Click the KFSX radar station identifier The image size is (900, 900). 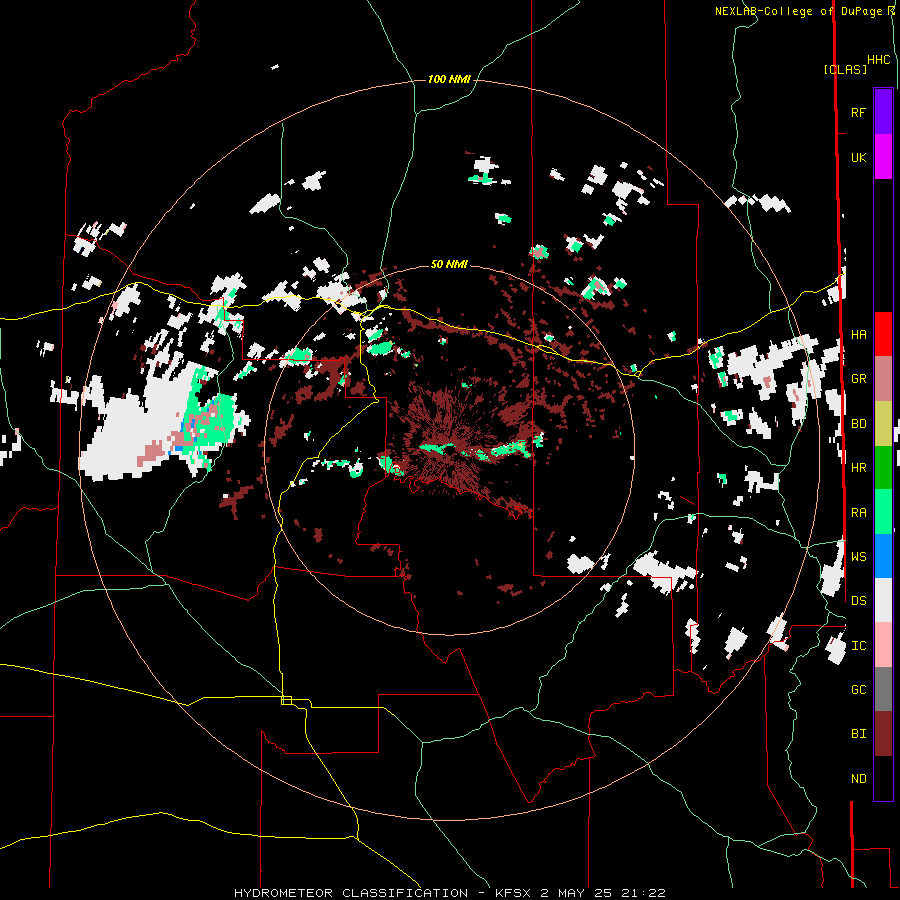513,893
